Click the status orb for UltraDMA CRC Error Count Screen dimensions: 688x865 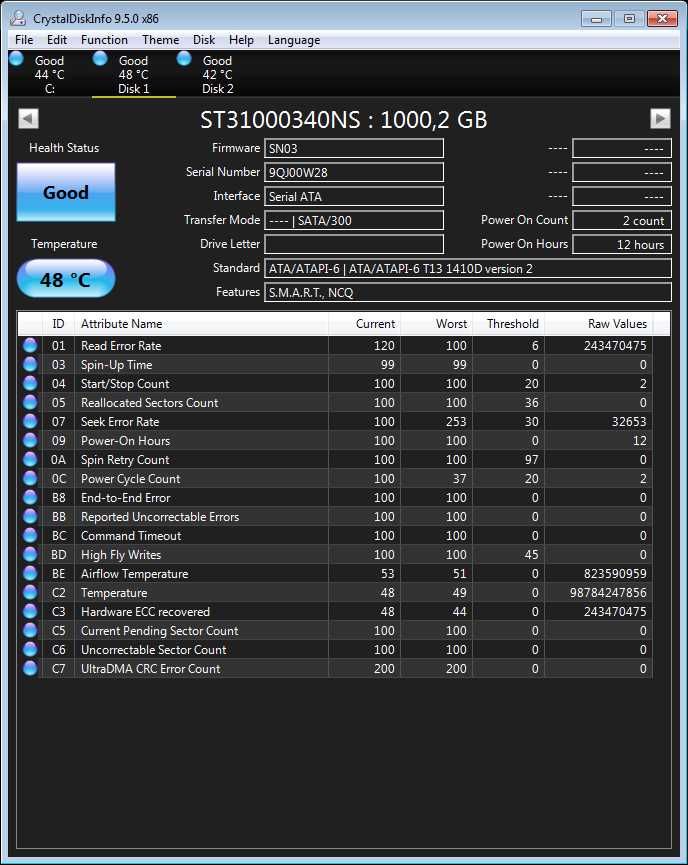(30, 669)
